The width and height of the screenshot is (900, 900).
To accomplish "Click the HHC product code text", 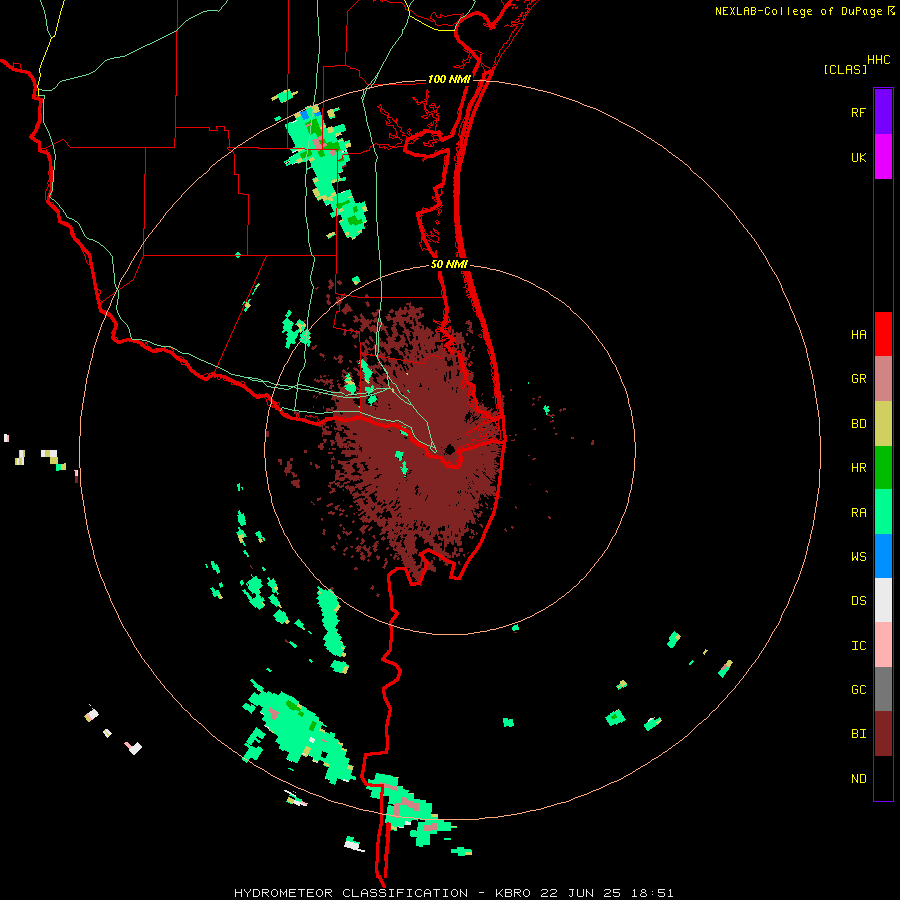I will click(x=879, y=60).
